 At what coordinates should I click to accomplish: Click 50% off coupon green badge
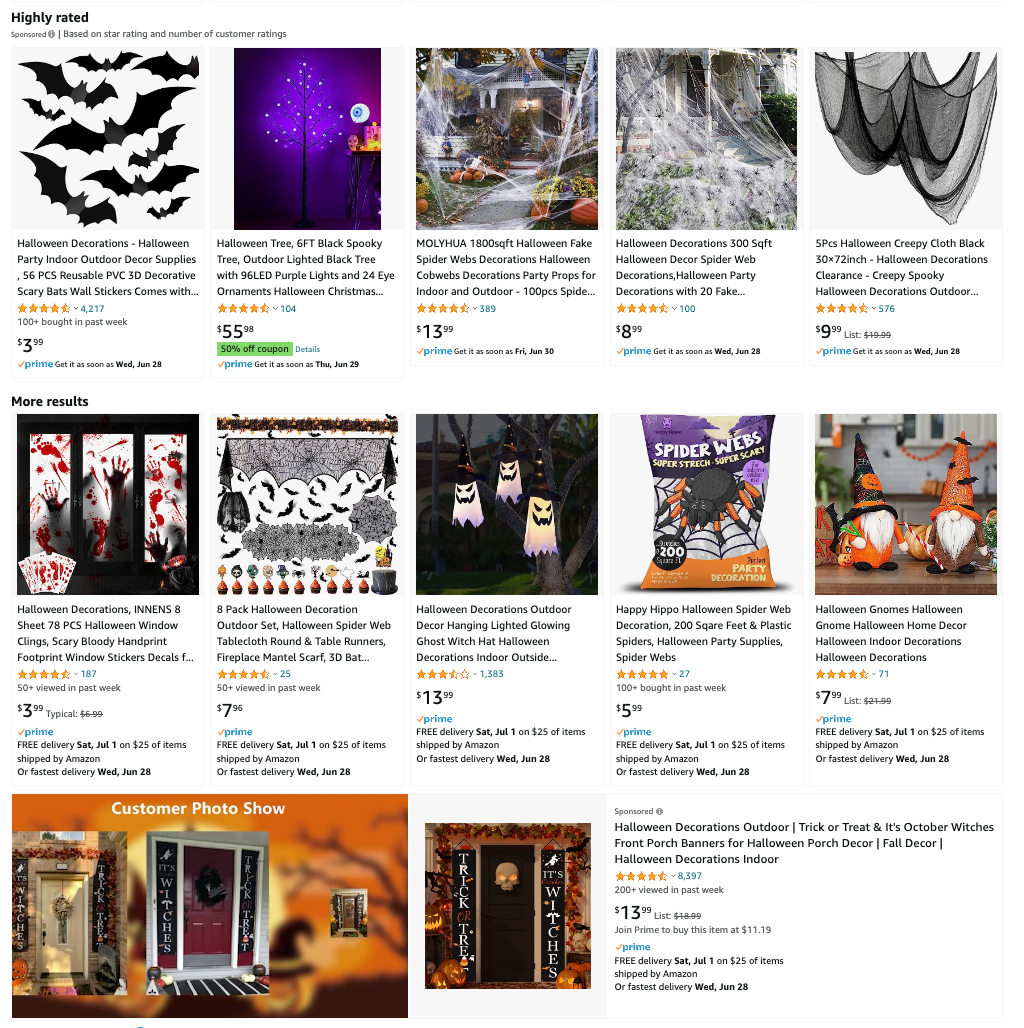pos(254,349)
